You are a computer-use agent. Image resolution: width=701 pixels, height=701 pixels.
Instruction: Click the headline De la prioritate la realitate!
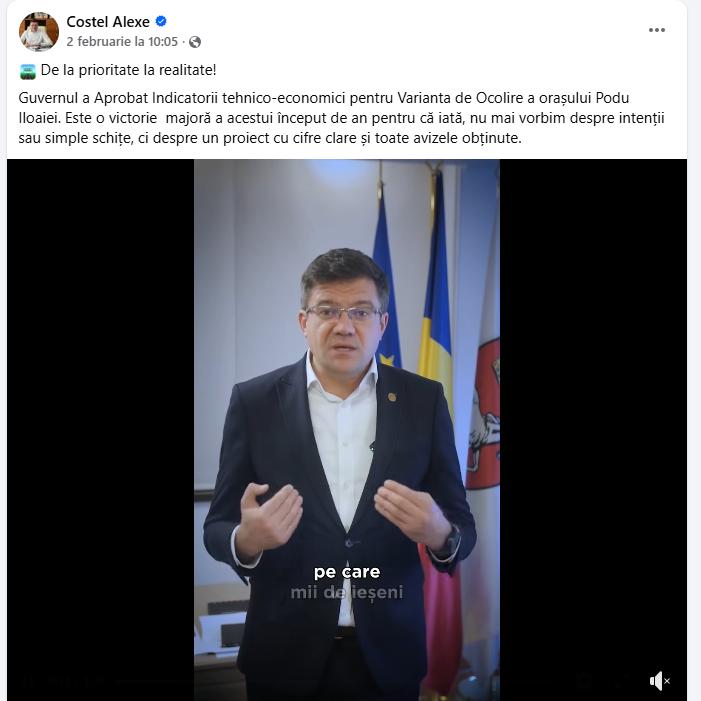click(128, 70)
